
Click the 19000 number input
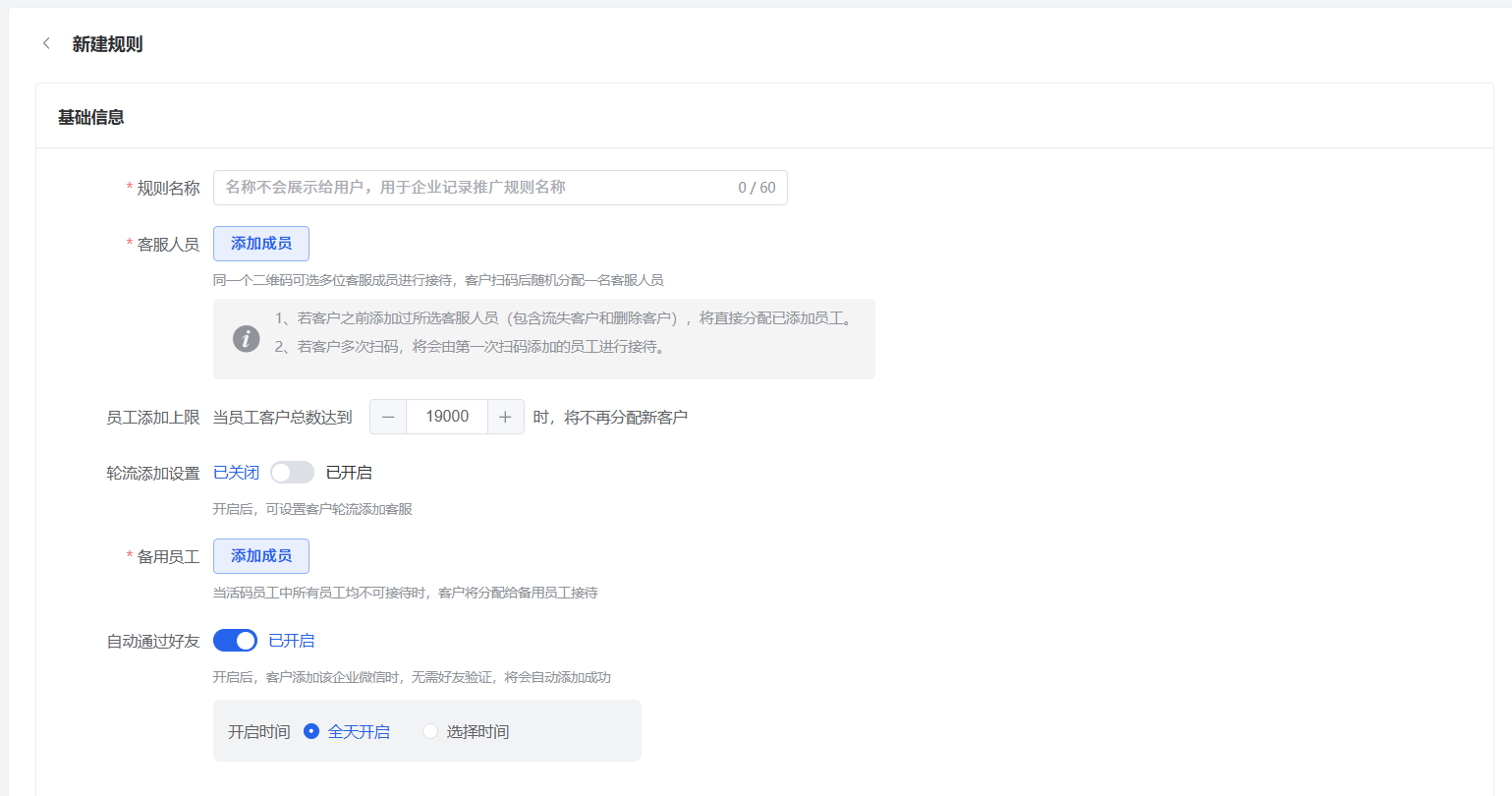447,417
